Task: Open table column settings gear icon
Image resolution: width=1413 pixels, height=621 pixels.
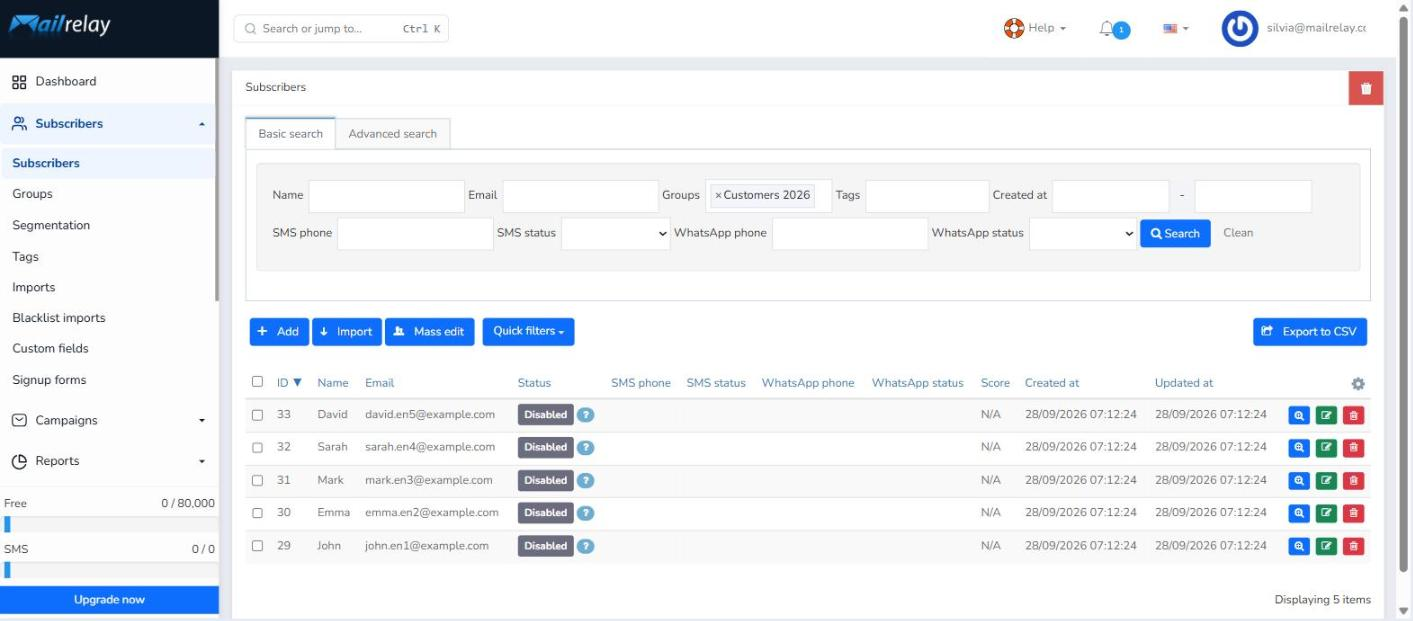Action: 1358,384
